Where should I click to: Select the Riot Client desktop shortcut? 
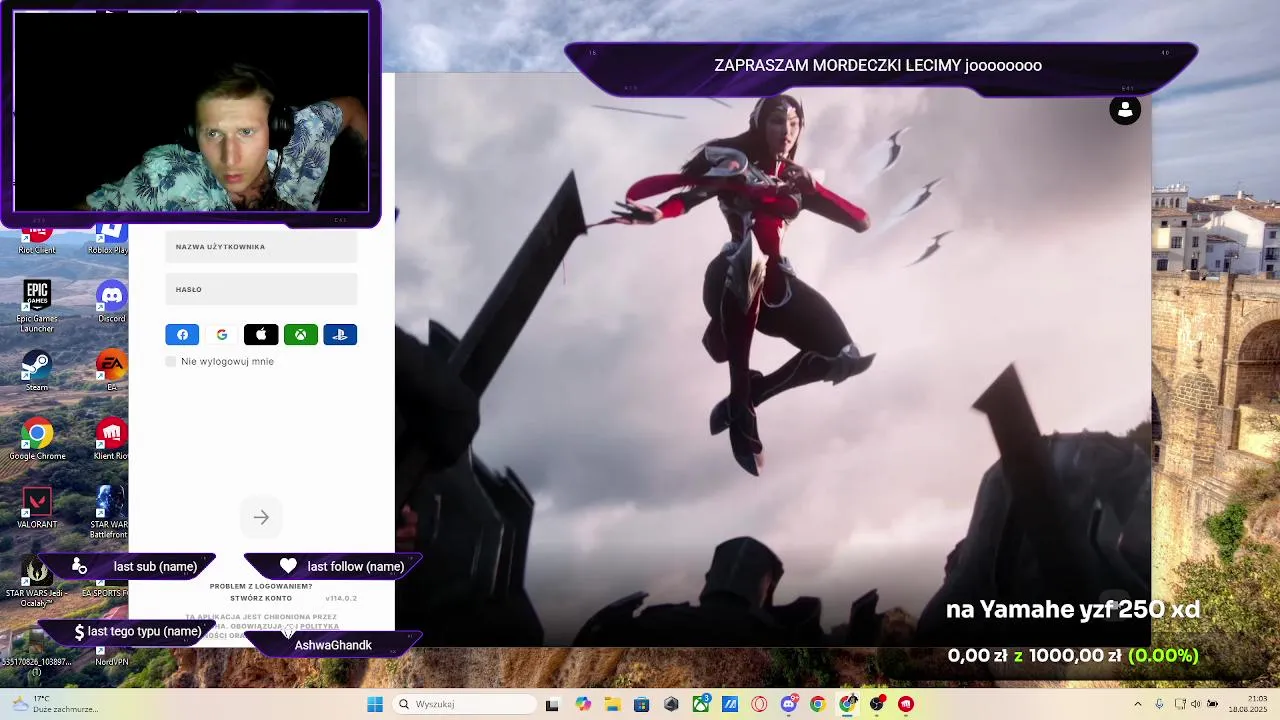tap(37, 240)
